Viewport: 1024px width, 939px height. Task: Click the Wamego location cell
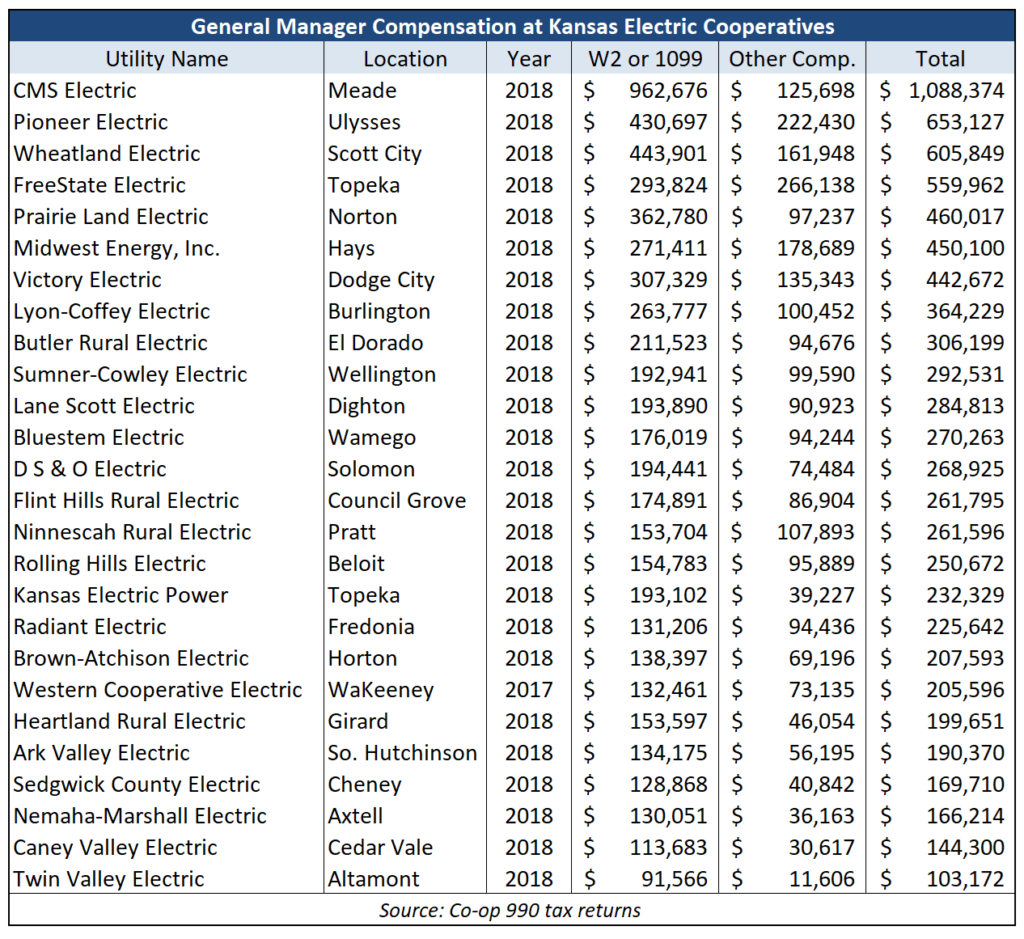(372, 438)
